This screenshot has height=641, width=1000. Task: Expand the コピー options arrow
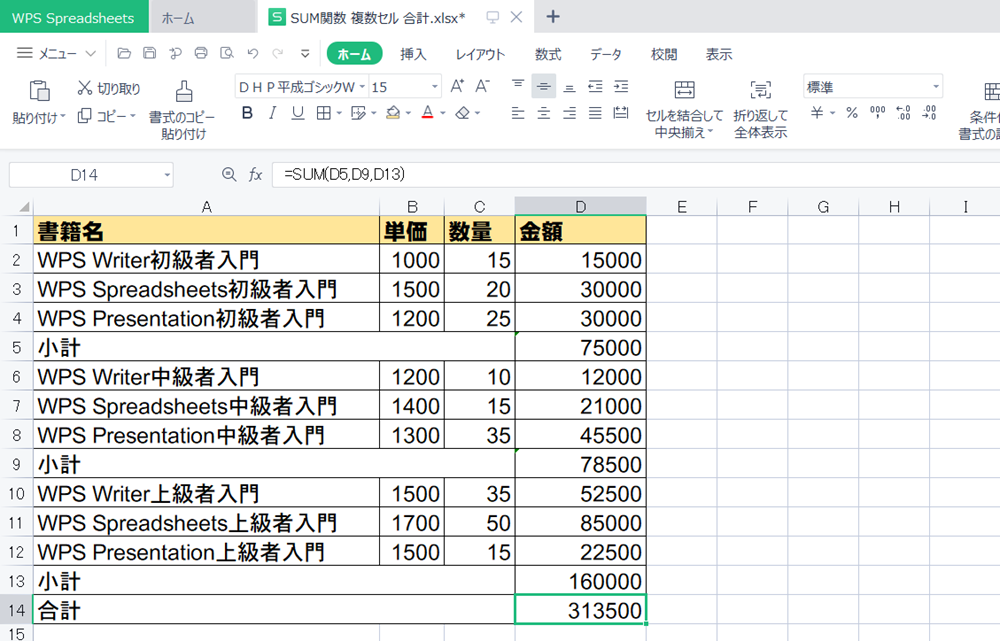click(133, 116)
